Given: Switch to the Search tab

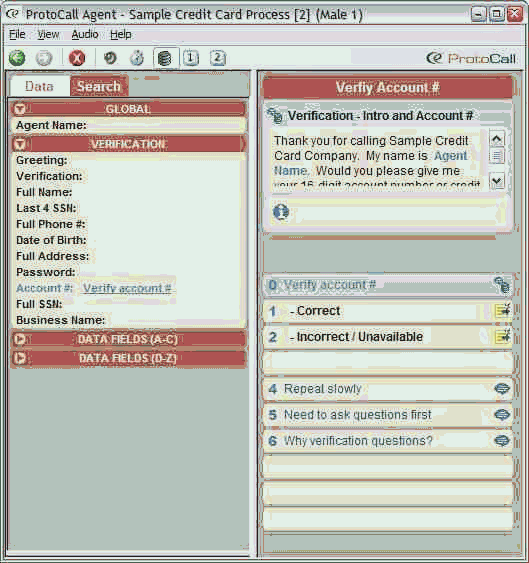Looking at the screenshot, I should coord(99,86).
